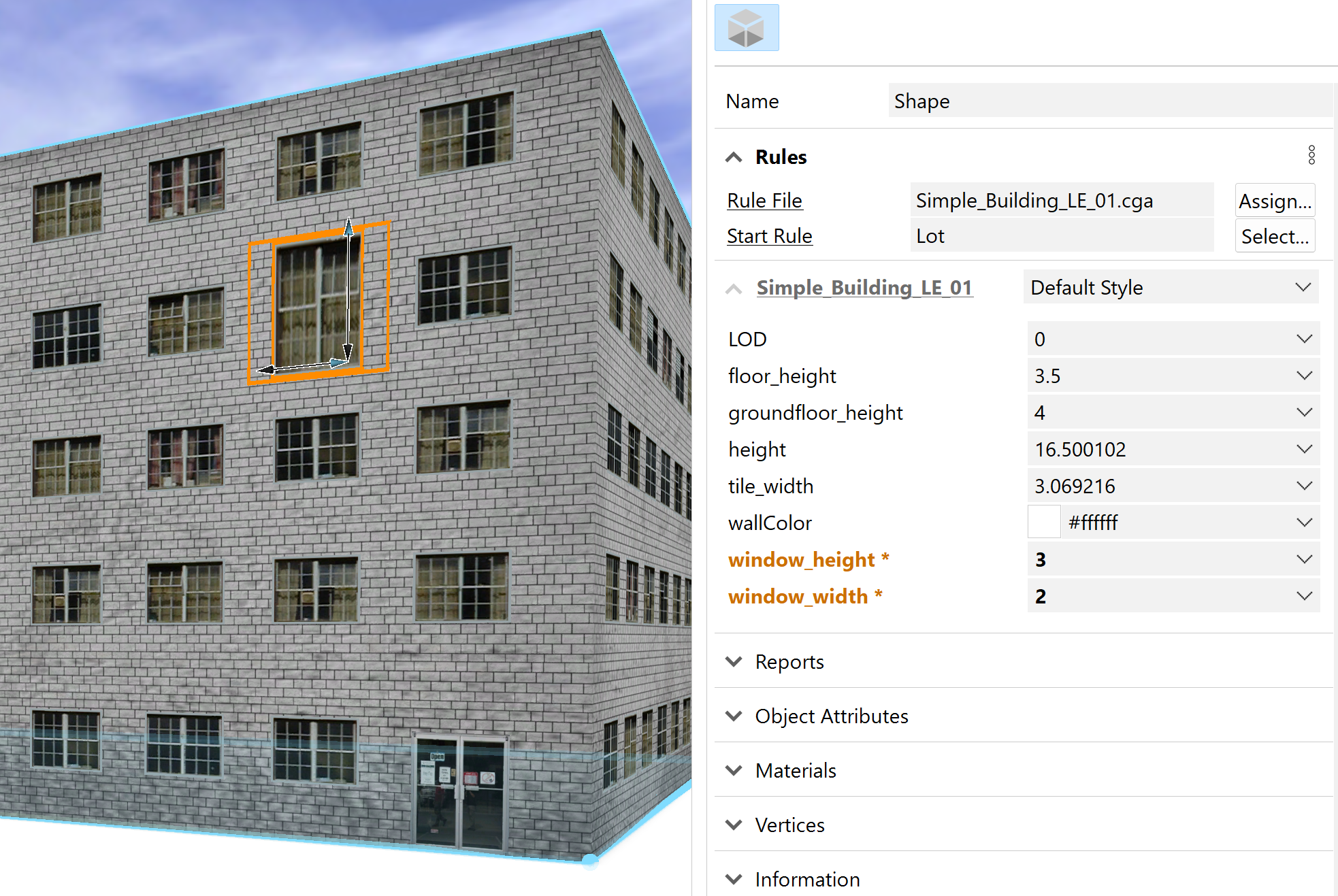
Task: Collapse the Rules section
Action: (734, 156)
